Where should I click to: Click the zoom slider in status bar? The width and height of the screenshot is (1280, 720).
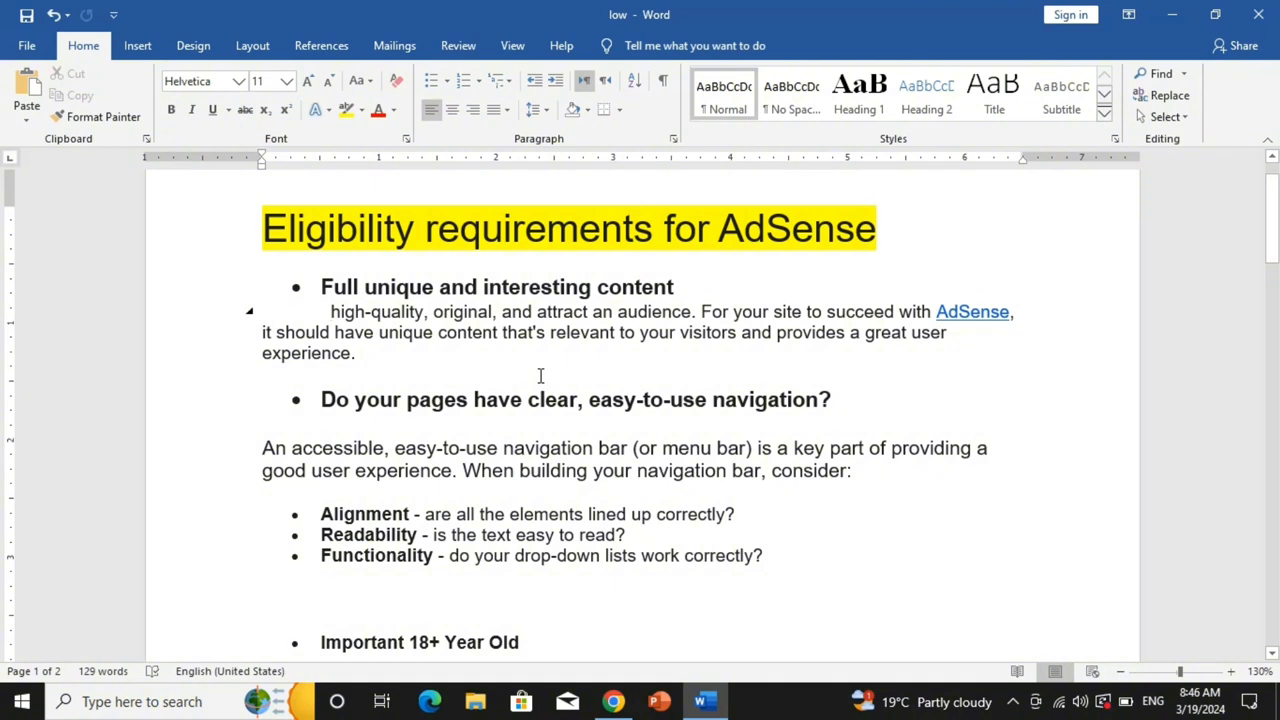pos(1179,672)
